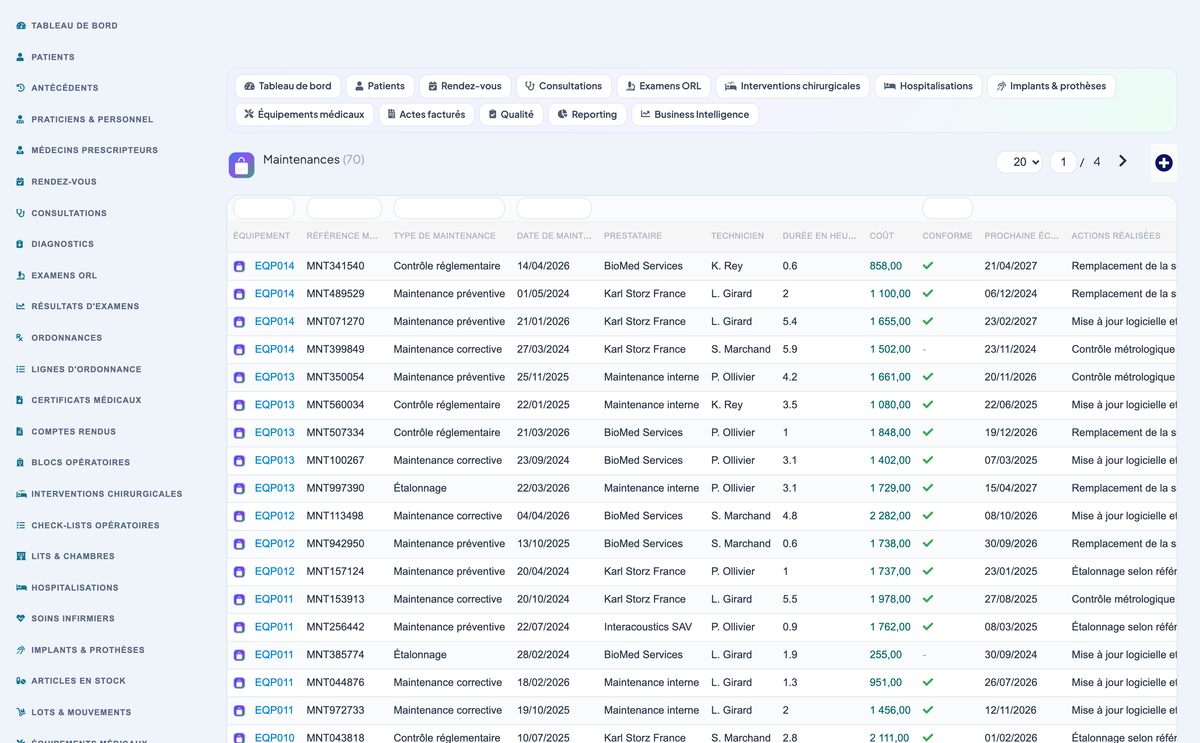Viewport: 1200px width, 743px height.
Task: Open Actes facturés top tab
Action: click(x=427, y=114)
